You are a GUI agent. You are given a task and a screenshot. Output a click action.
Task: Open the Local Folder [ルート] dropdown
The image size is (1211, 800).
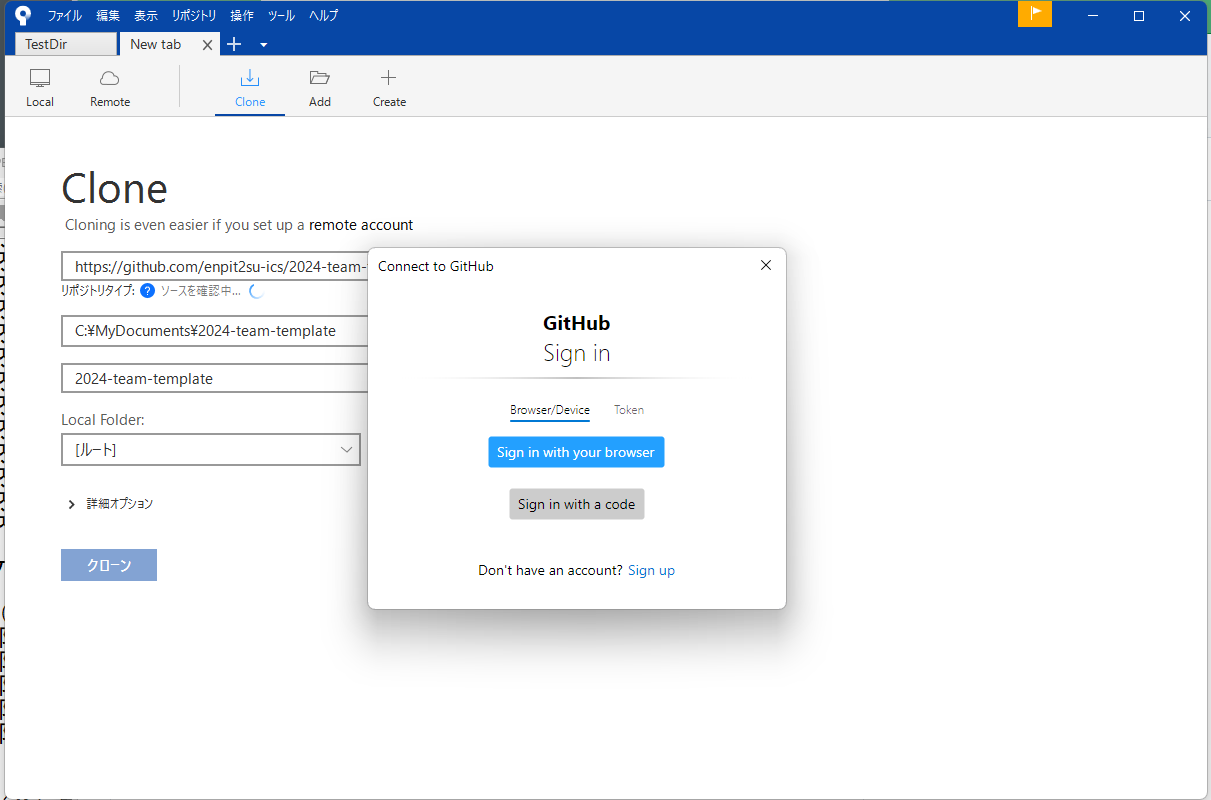211,450
